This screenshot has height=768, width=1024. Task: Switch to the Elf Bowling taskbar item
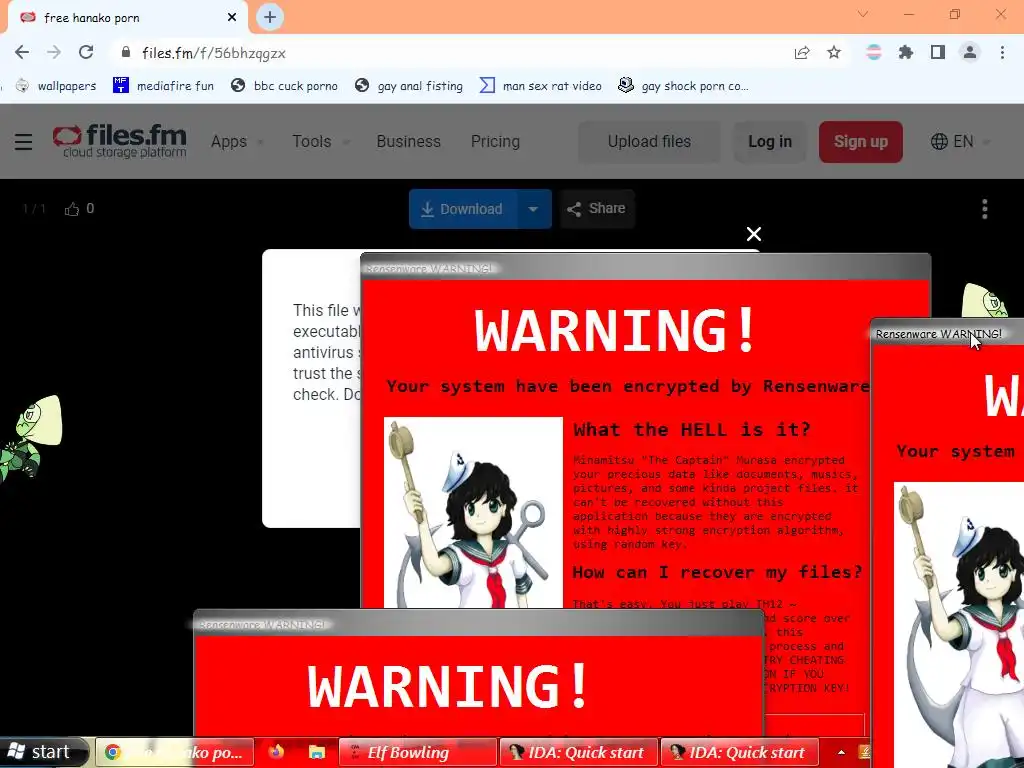click(417, 752)
